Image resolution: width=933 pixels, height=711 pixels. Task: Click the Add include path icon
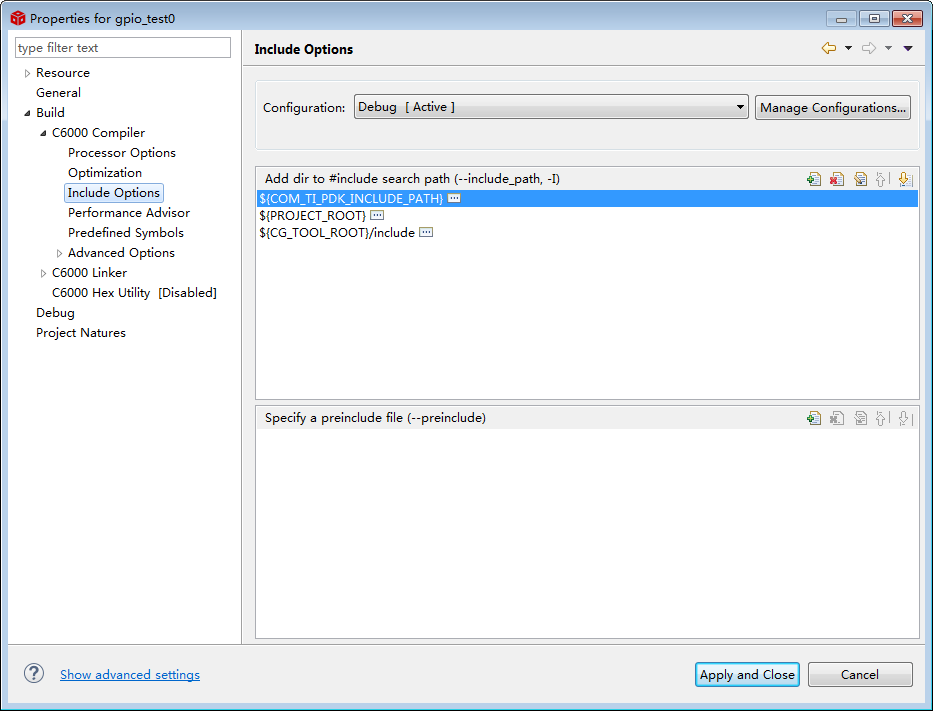click(x=814, y=179)
